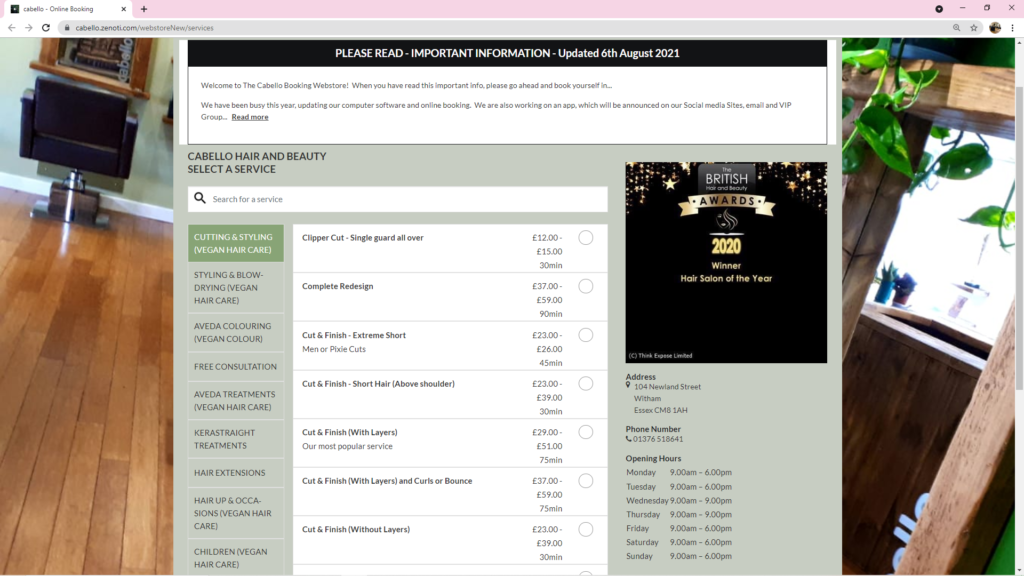This screenshot has height=576, width=1024.
Task: Click the 'Men or Pixie Cuts' description
Action: click(334, 349)
